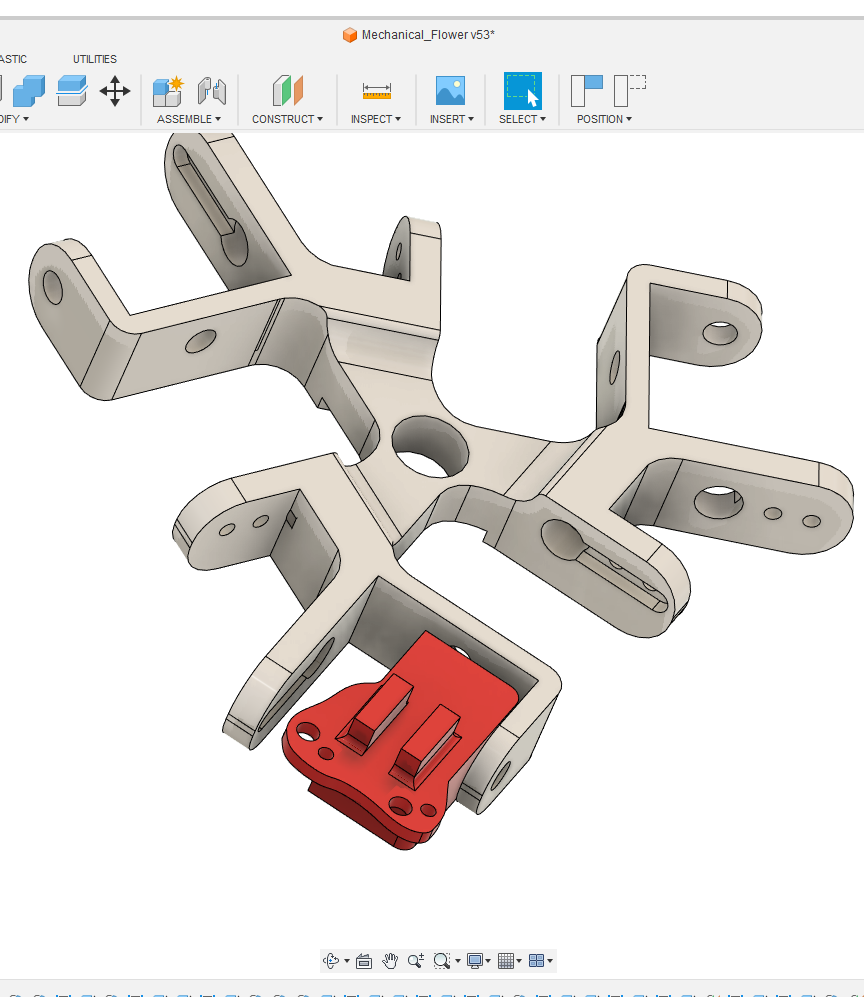This screenshot has width=864, height=997.
Task: Click the Insert image icon
Action: [x=451, y=91]
